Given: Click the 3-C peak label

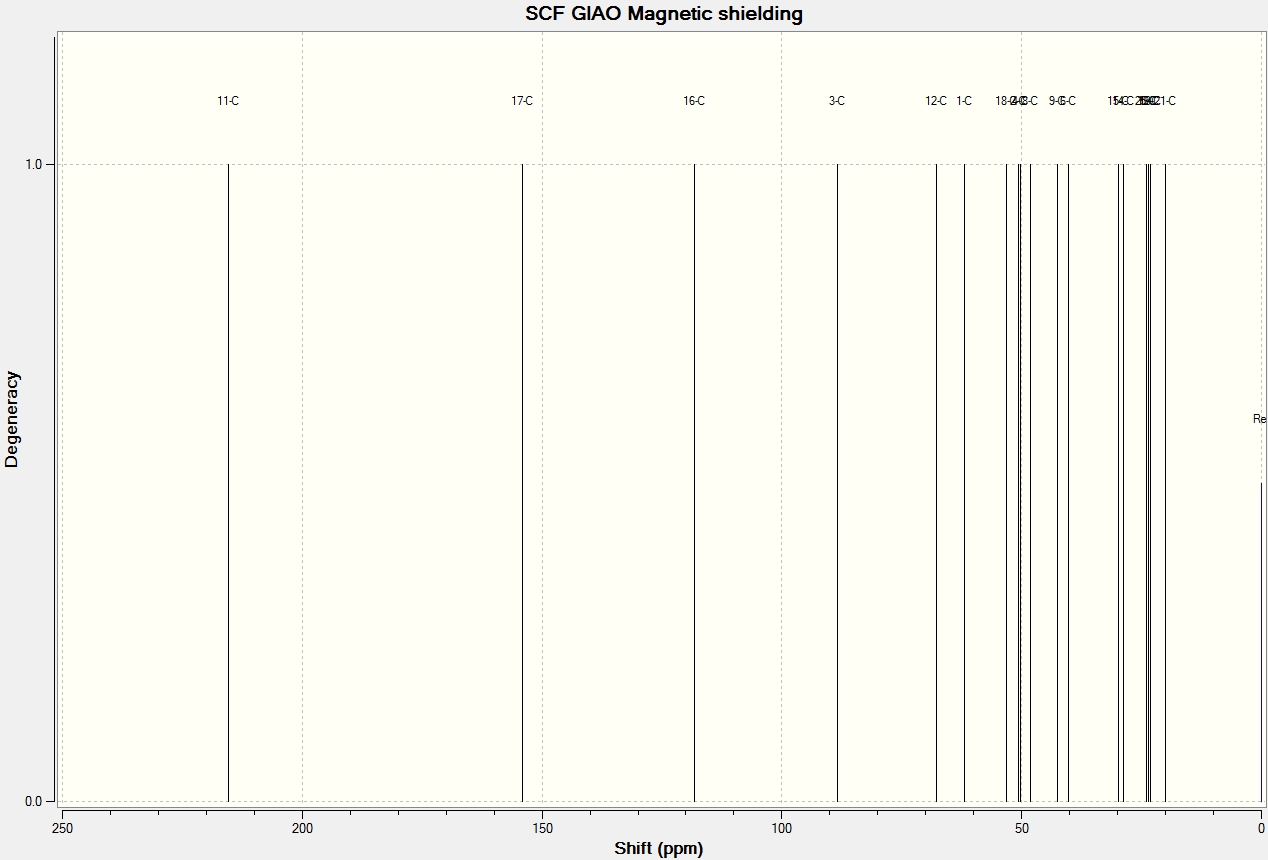Looking at the screenshot, I should (x=837, y=101).
